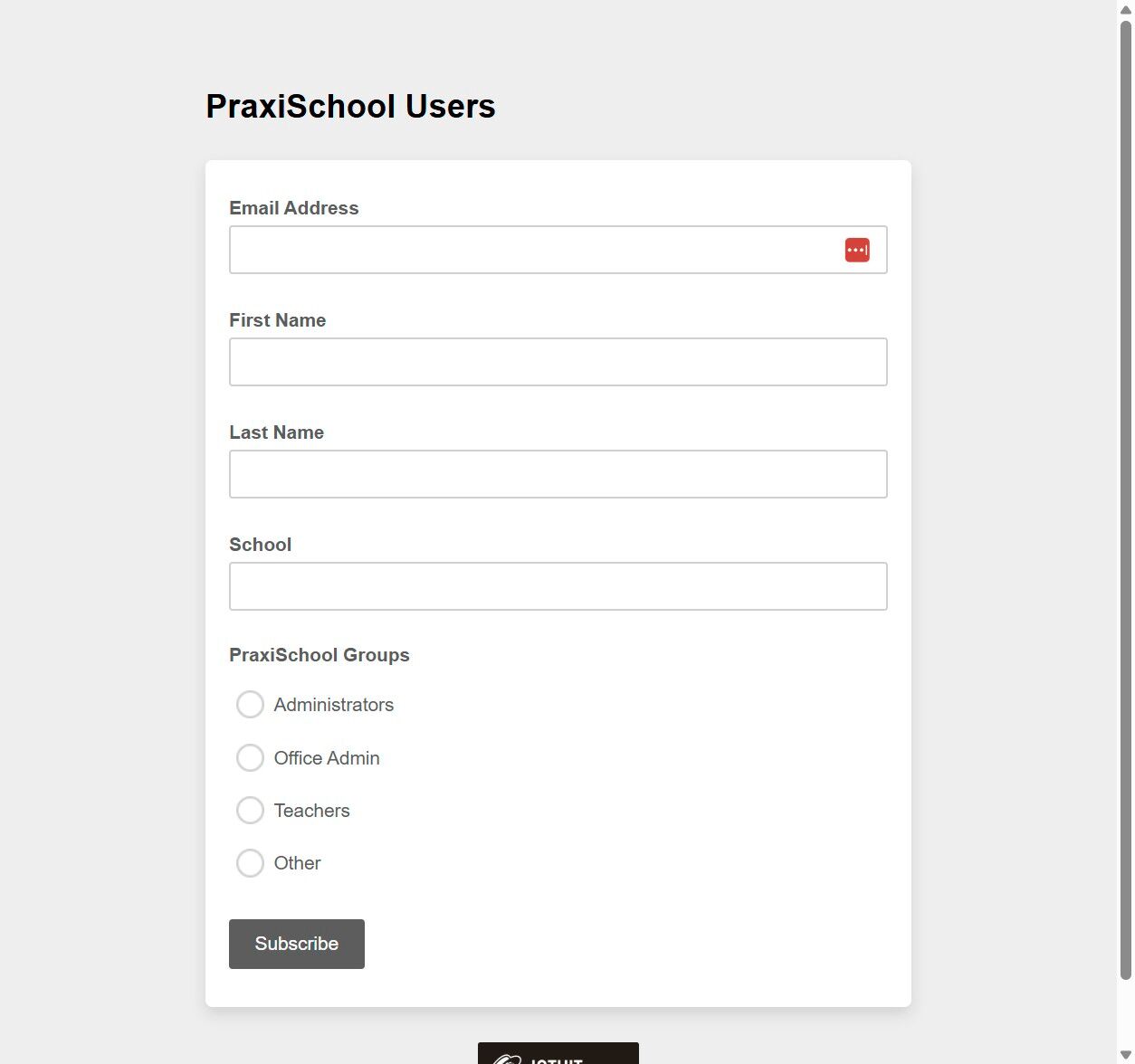Select the Other group radio button

[x=250, y=863]
